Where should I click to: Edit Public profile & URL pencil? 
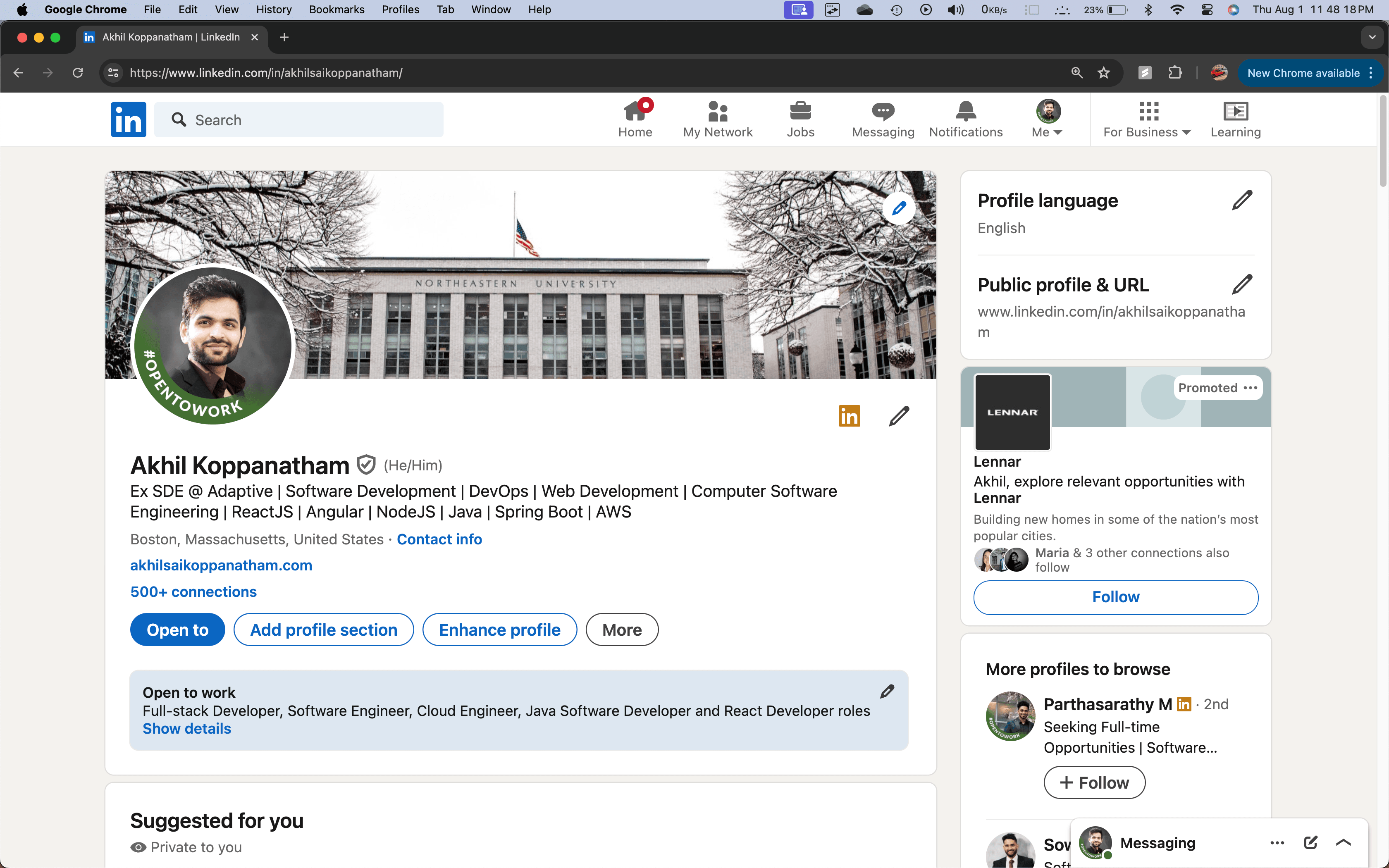point(1242,285)
